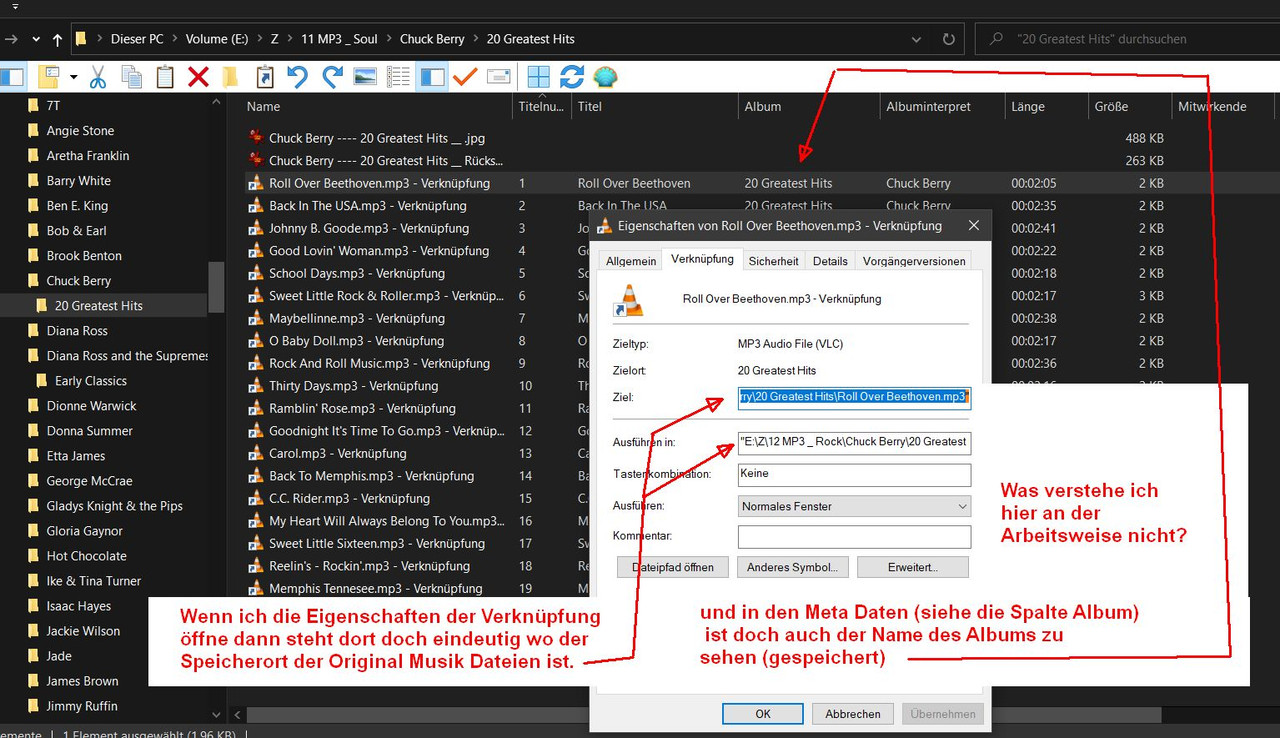This screenshot has width=1280, height=738.
Task: Switch to the Allgemein tab
Action: pyautogui.click(x=631, y=261)
